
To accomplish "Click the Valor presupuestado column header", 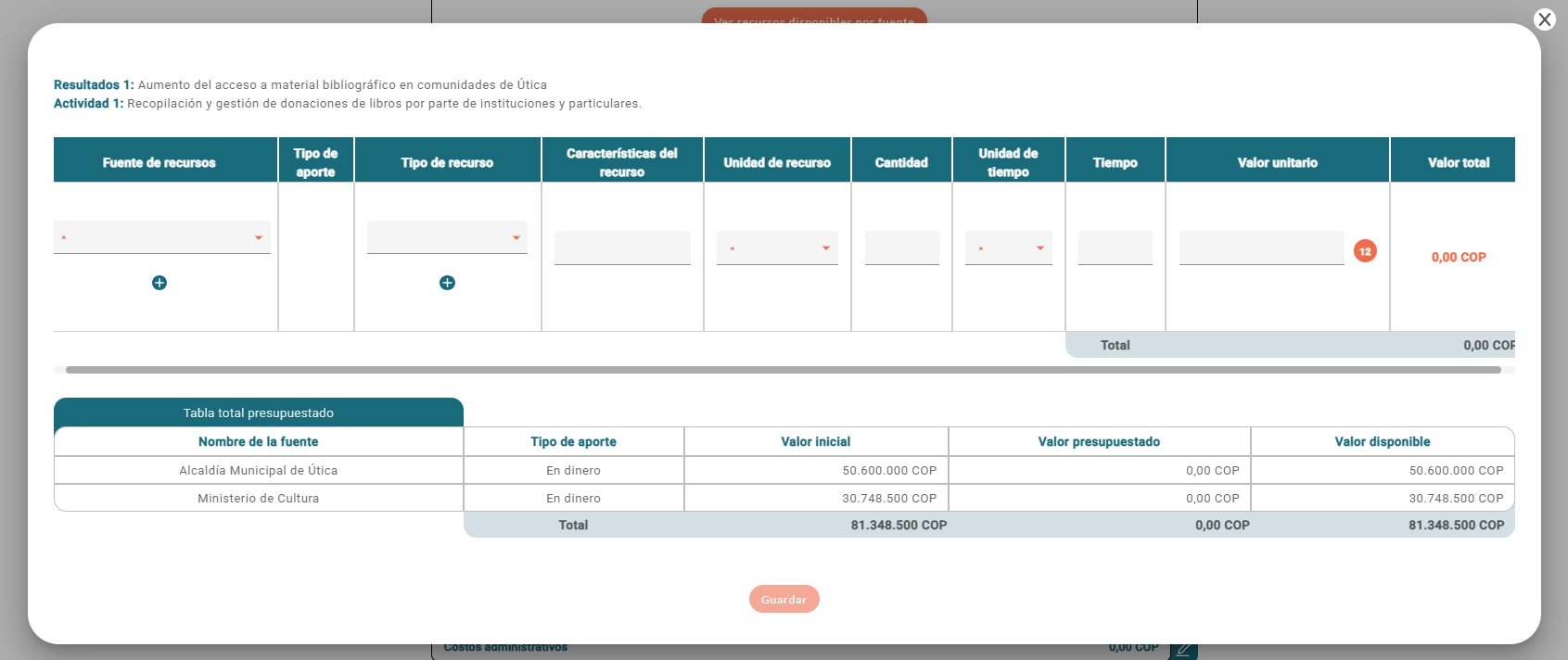I will tap(1099, 441).
